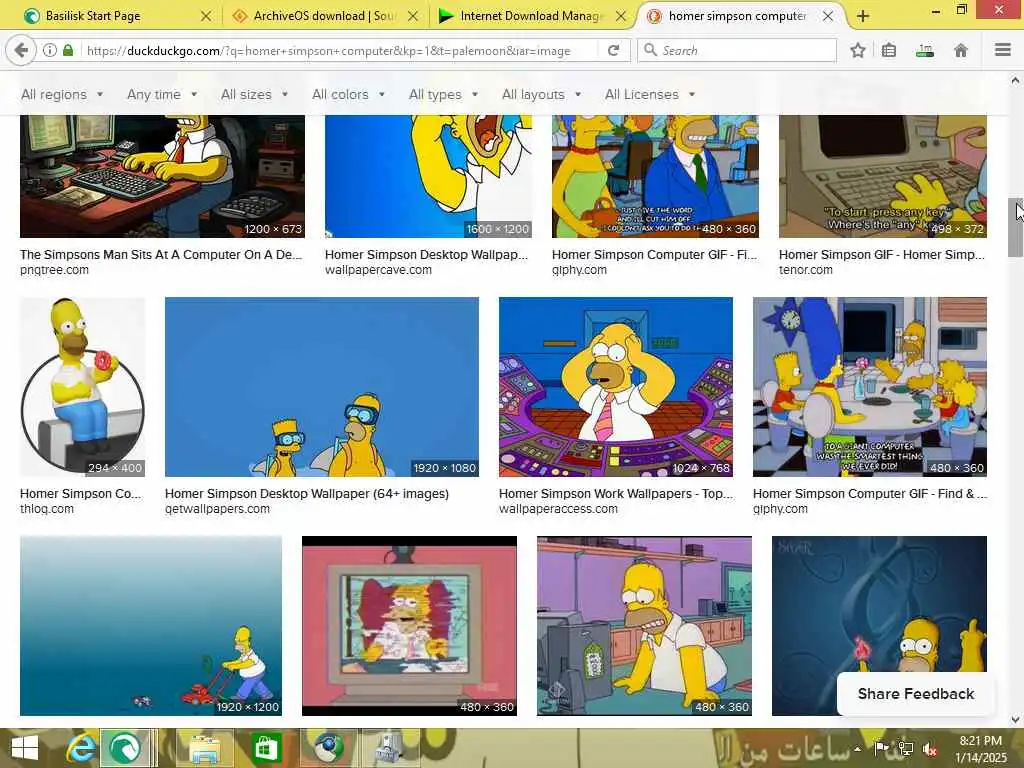1024x768 pixels.
Task: Click the Share Feedback button
Action: [916, 694]
